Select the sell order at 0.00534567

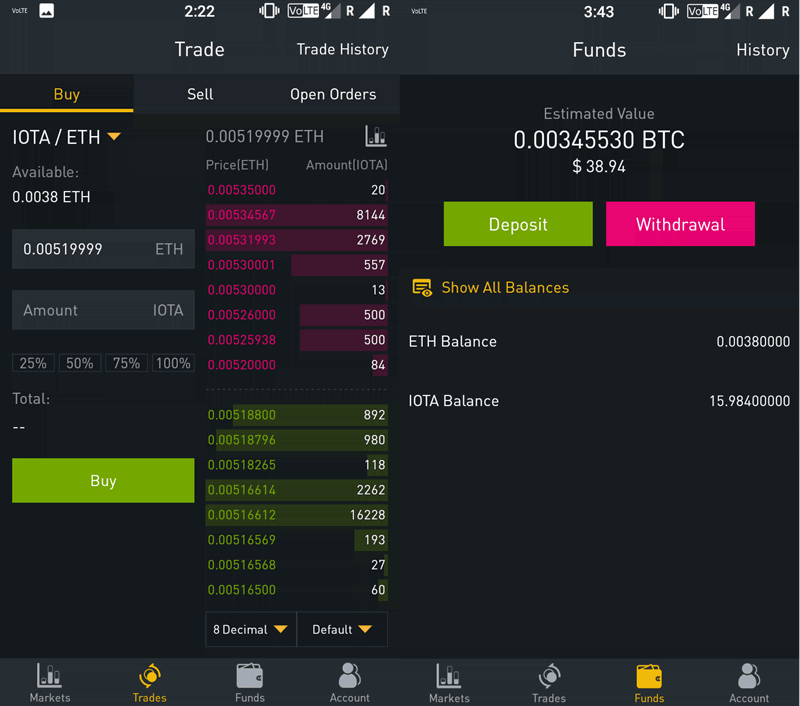(296, 215)
